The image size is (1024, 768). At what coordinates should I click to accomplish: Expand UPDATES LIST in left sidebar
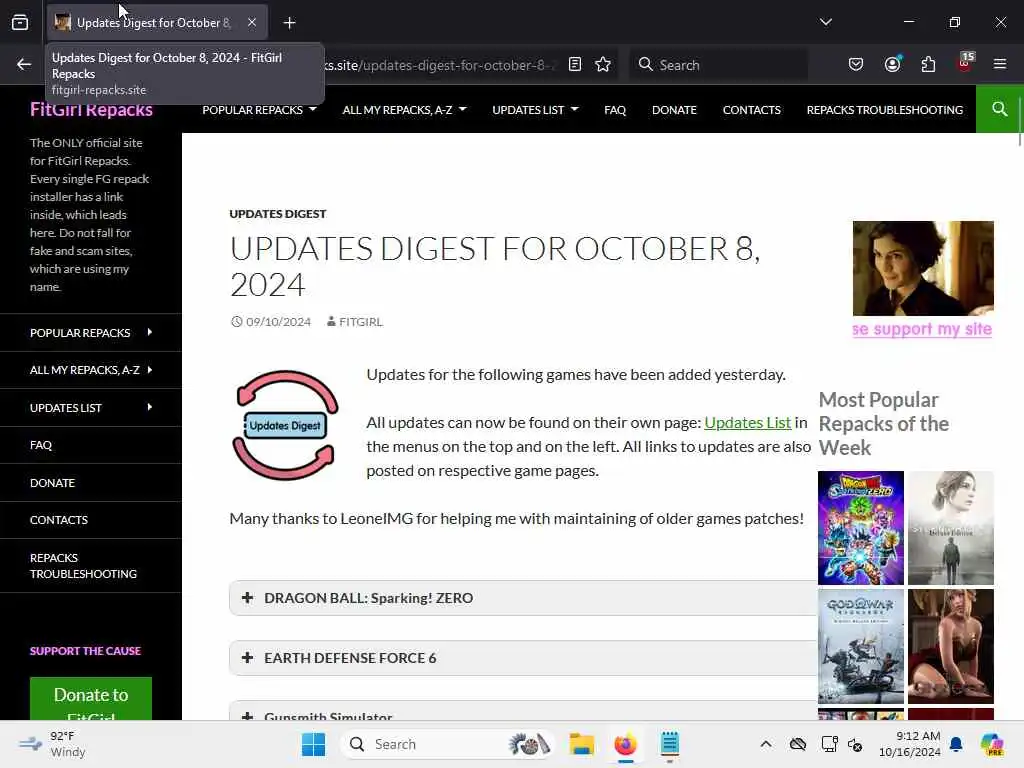(x=91, y=408)
